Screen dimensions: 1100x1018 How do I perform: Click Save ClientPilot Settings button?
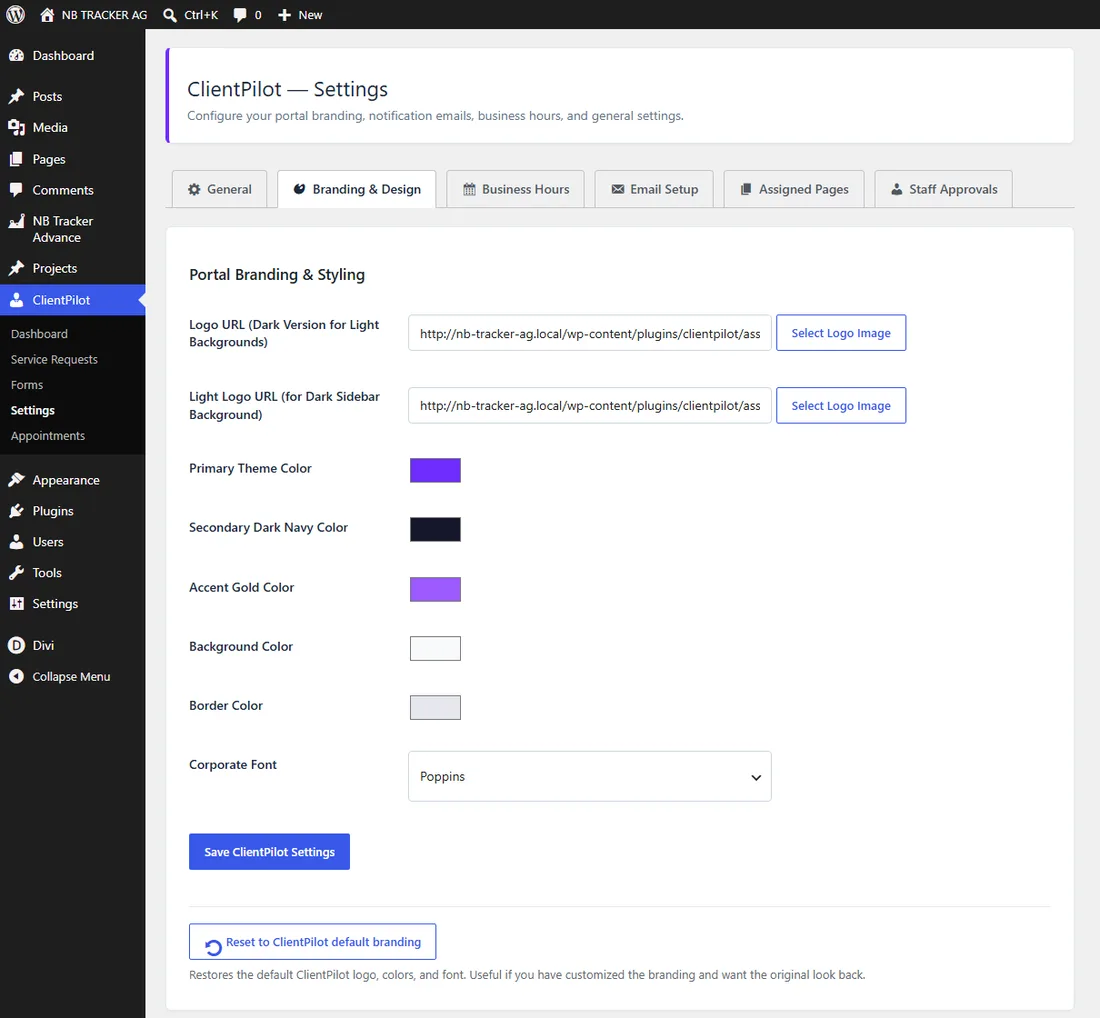269,852
